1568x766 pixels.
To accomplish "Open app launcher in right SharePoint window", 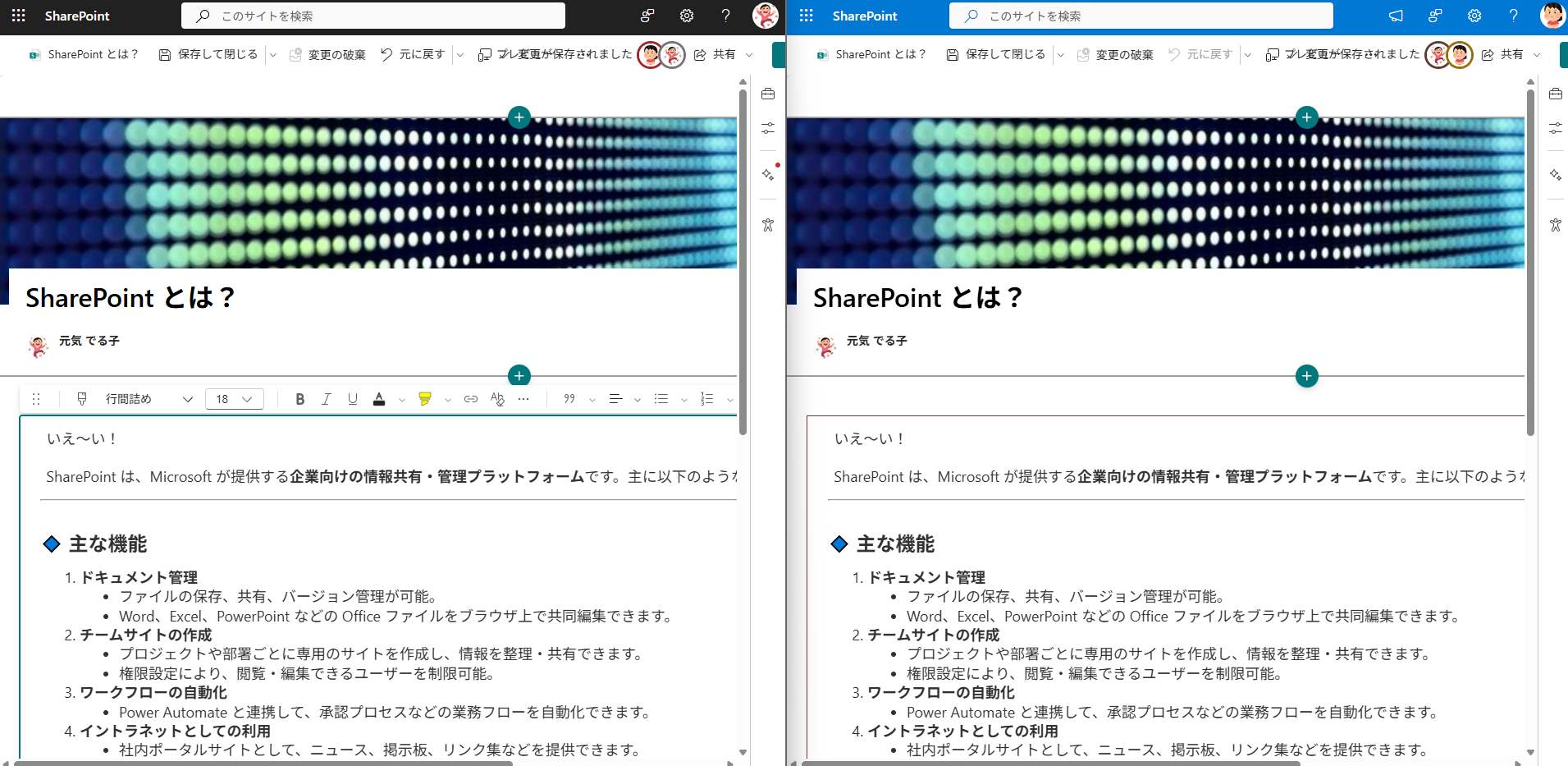I will (x=806, y=16).
